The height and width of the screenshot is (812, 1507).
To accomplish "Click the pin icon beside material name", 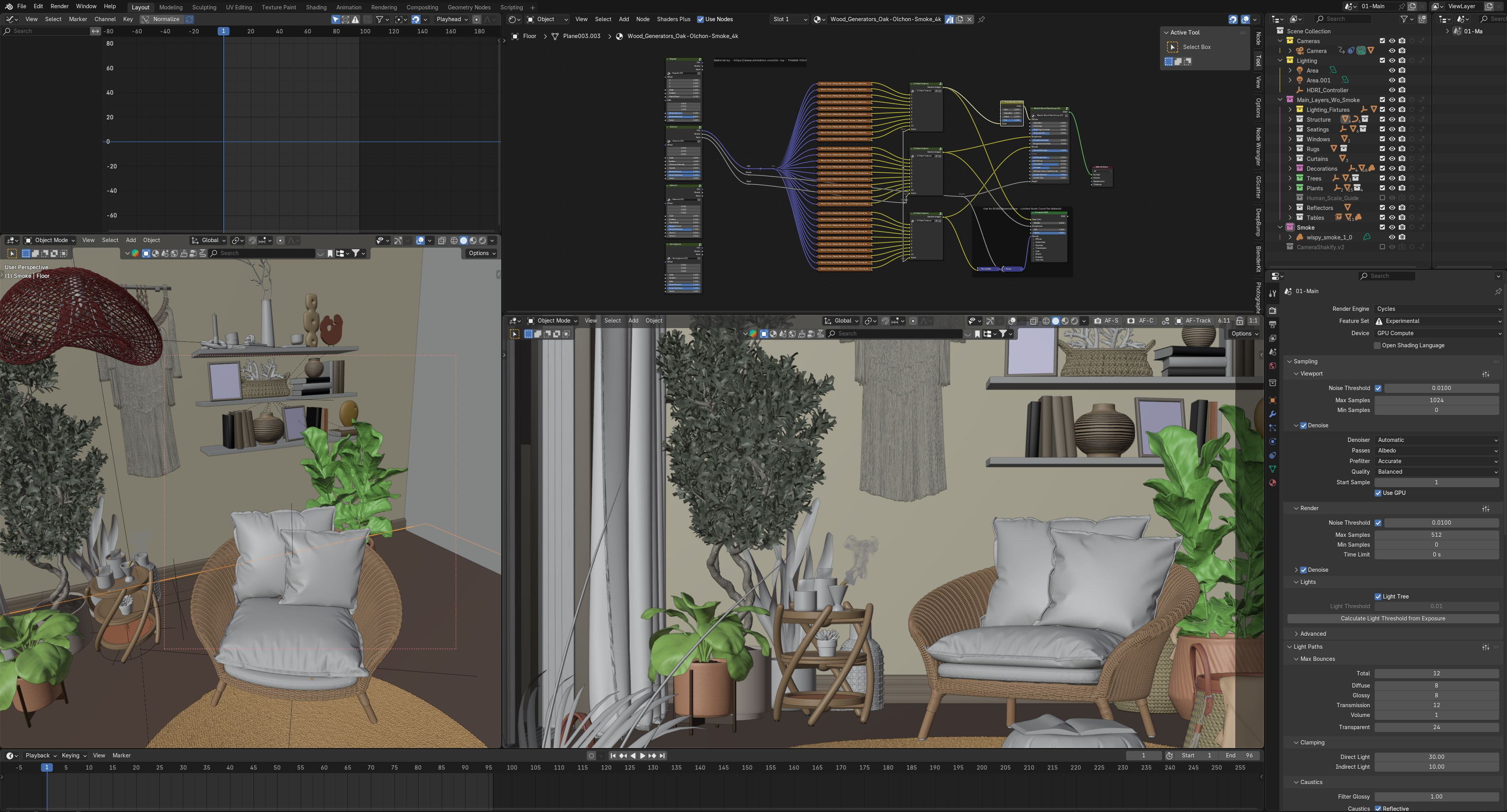I will point(982,19).
